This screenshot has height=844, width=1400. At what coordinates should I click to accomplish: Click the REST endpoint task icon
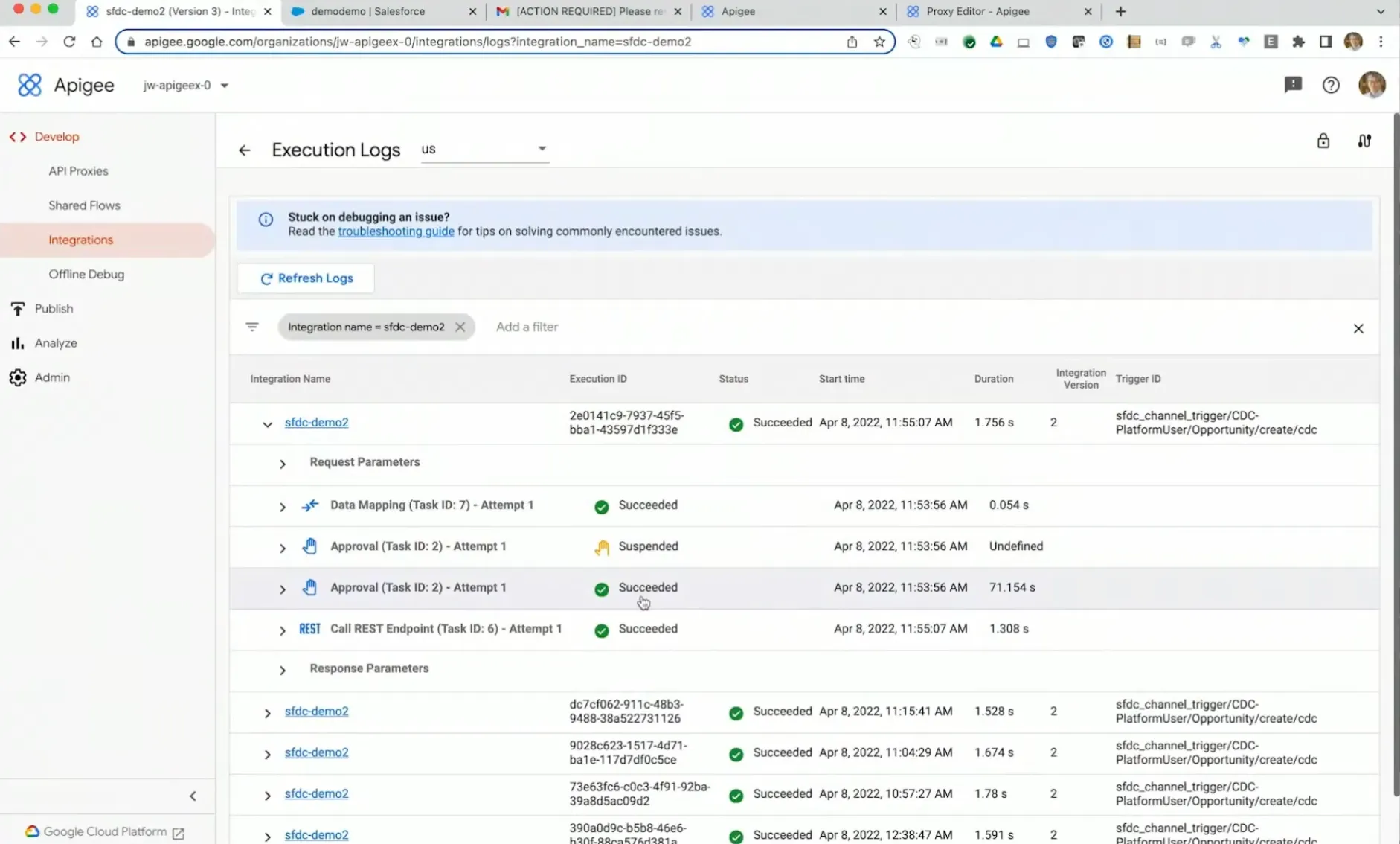tap(309, 629)
